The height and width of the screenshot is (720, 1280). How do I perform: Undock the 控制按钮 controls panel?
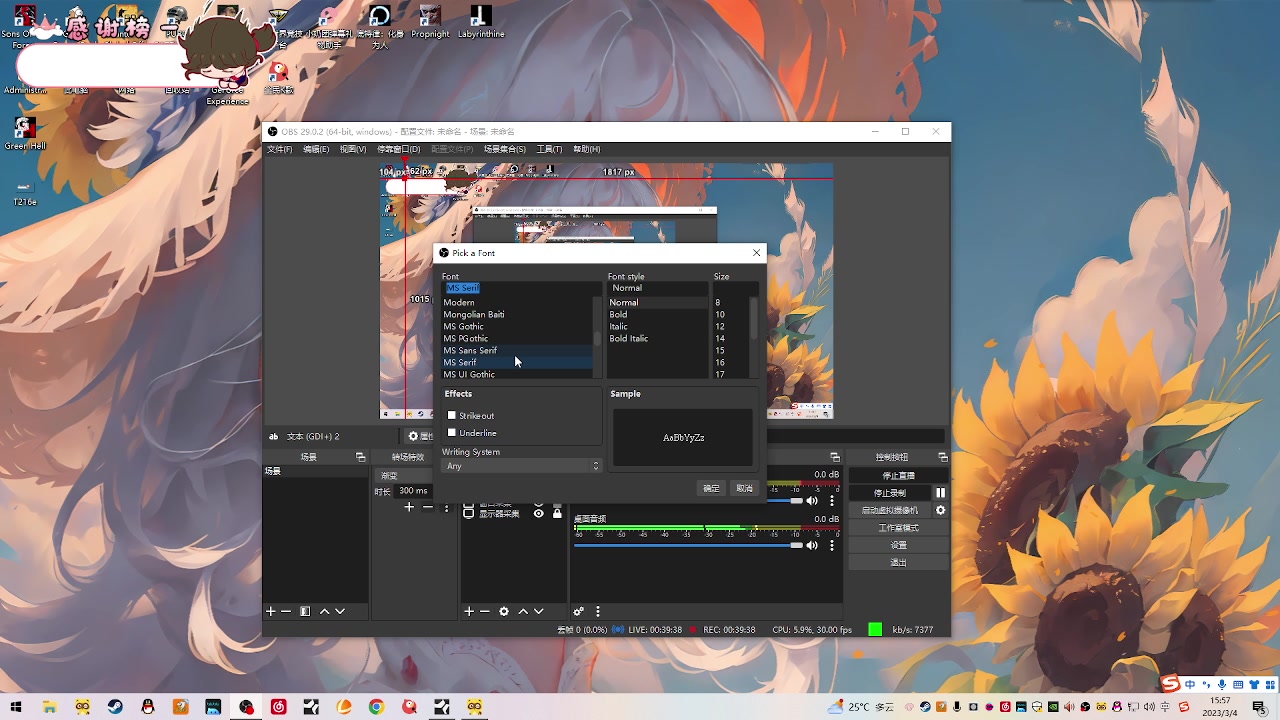pyautogui.click(x=942, y=457)
